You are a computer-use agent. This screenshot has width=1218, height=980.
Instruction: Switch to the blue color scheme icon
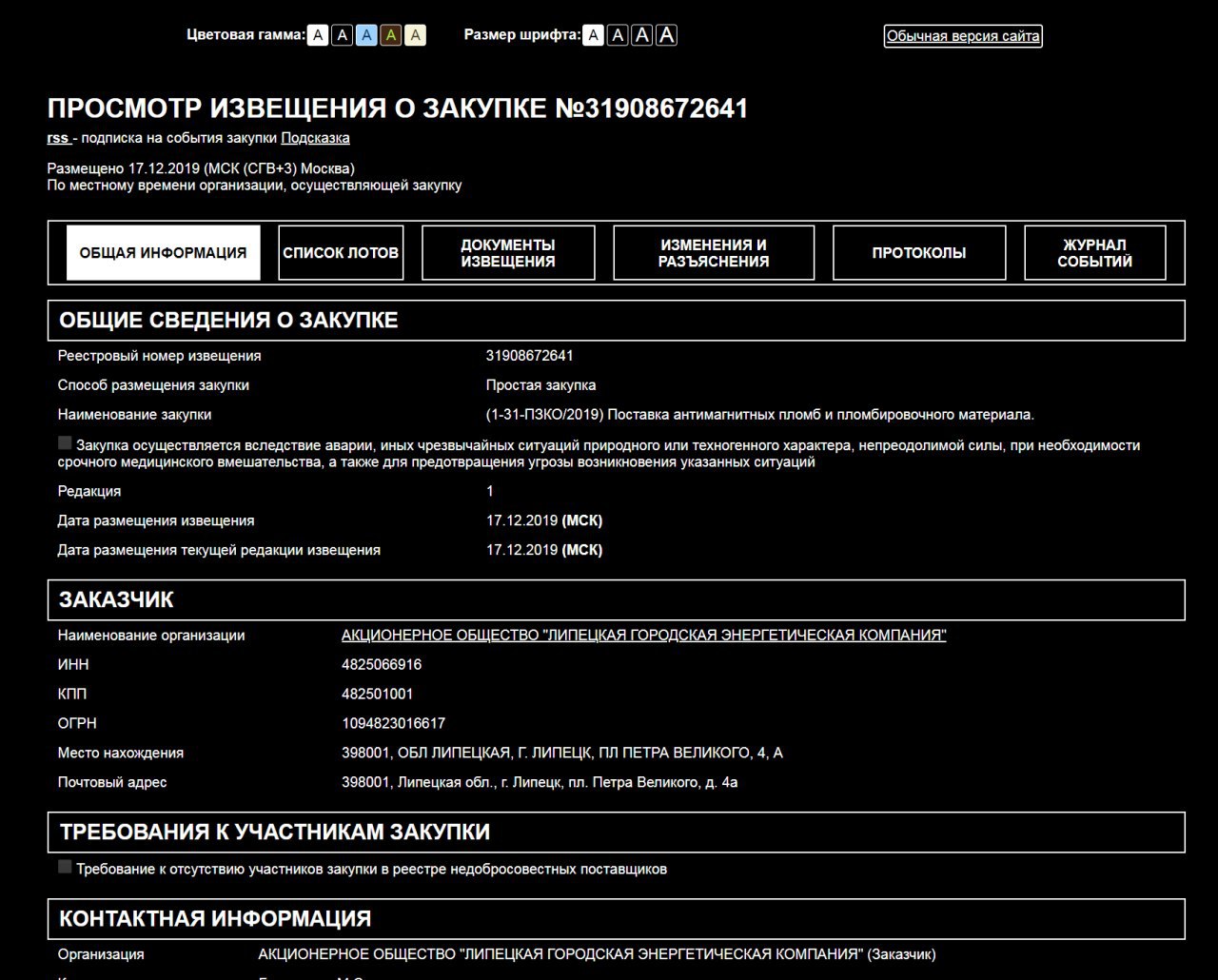pos(366,36)
